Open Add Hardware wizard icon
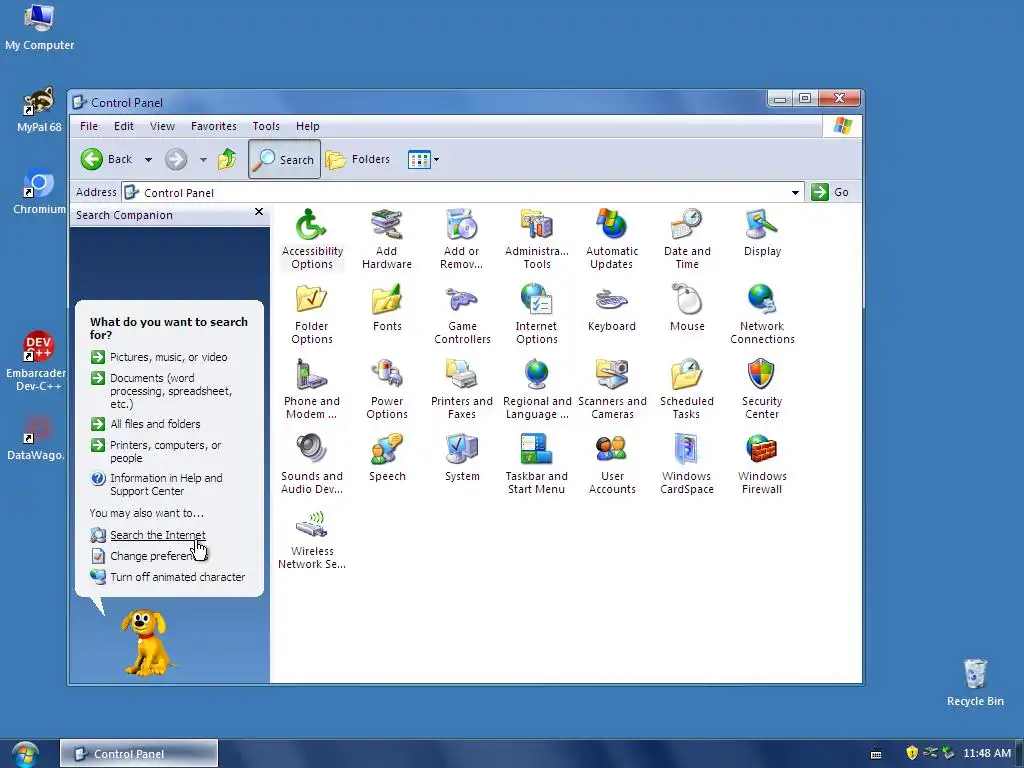The height and width of the screenshot is (768, 1024). [387, 238]
